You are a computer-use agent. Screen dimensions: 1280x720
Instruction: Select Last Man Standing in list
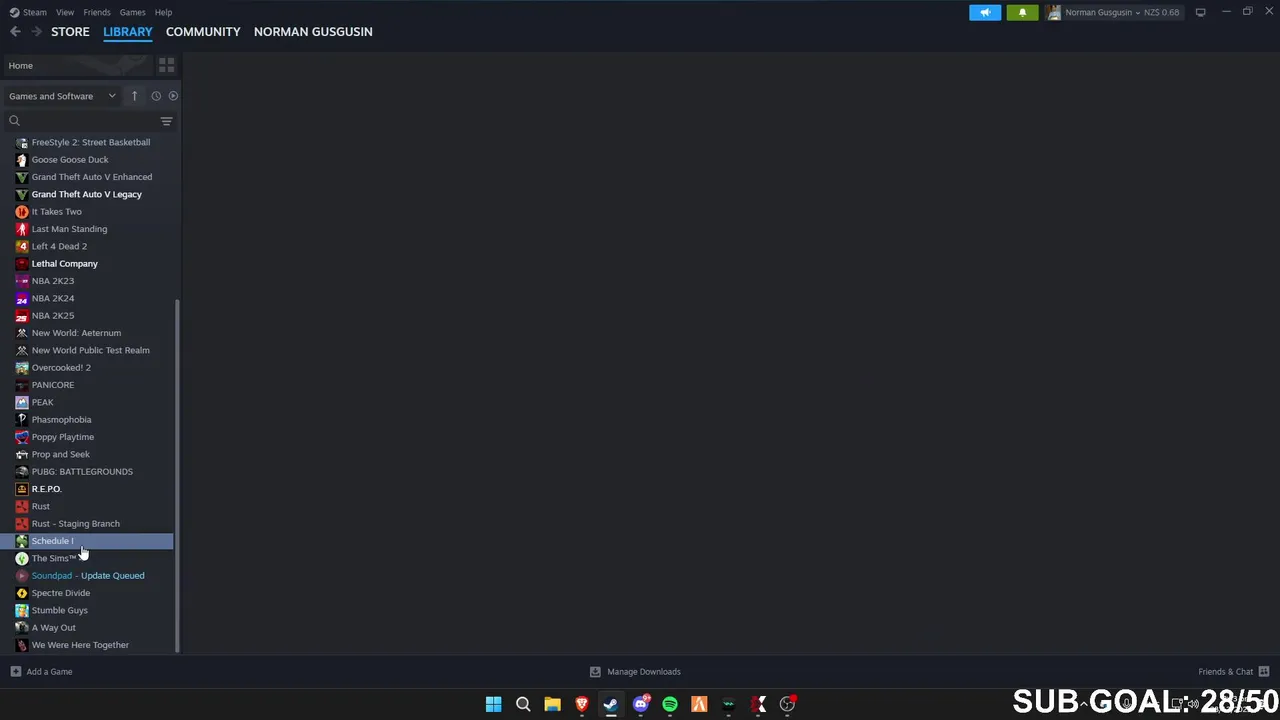coord(69,229)
